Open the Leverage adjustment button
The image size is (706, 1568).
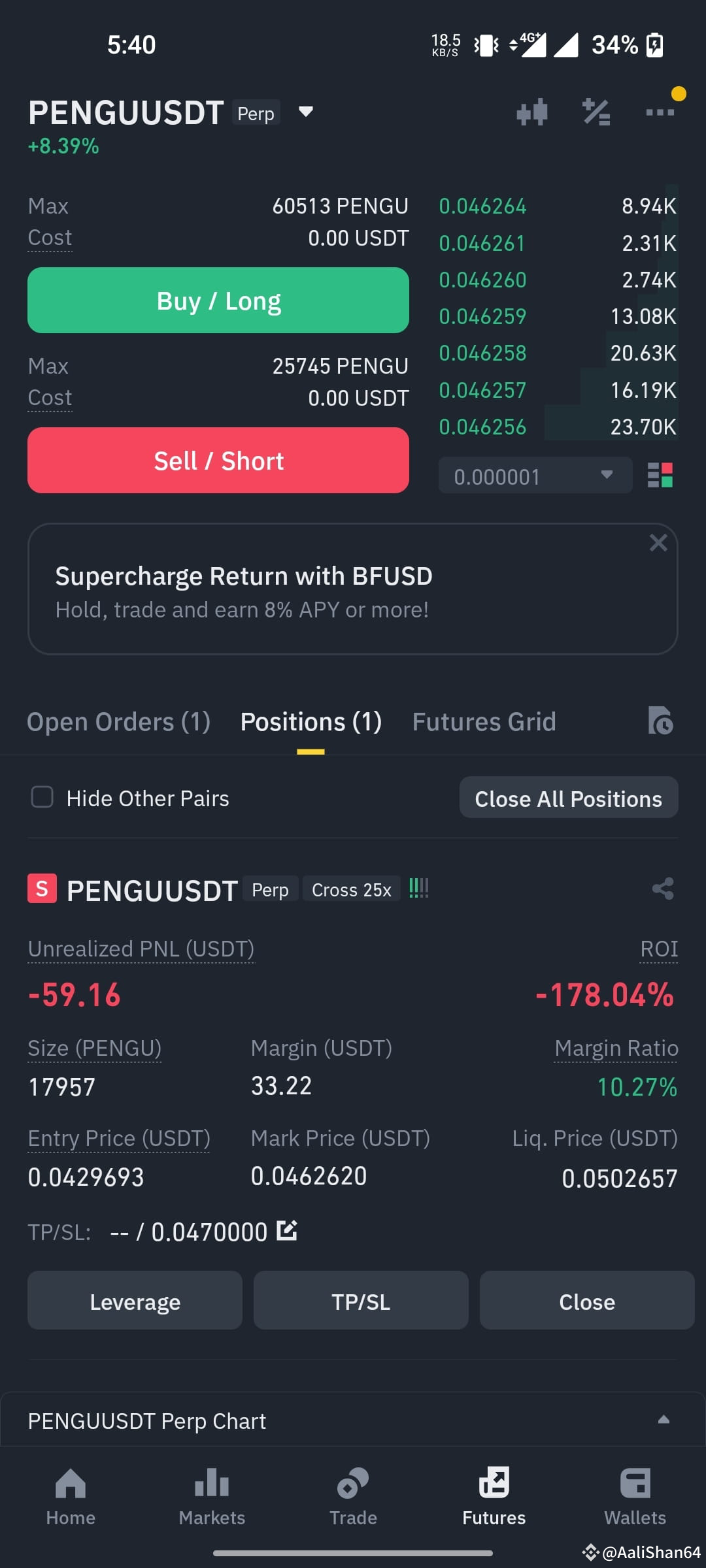click(x=135, y=1301)
